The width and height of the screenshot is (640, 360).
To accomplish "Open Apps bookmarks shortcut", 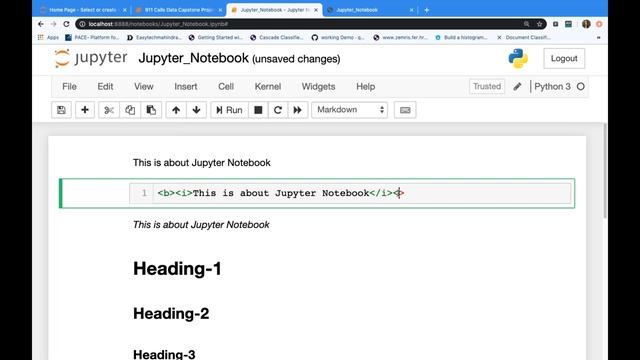I will coord(48,38).
